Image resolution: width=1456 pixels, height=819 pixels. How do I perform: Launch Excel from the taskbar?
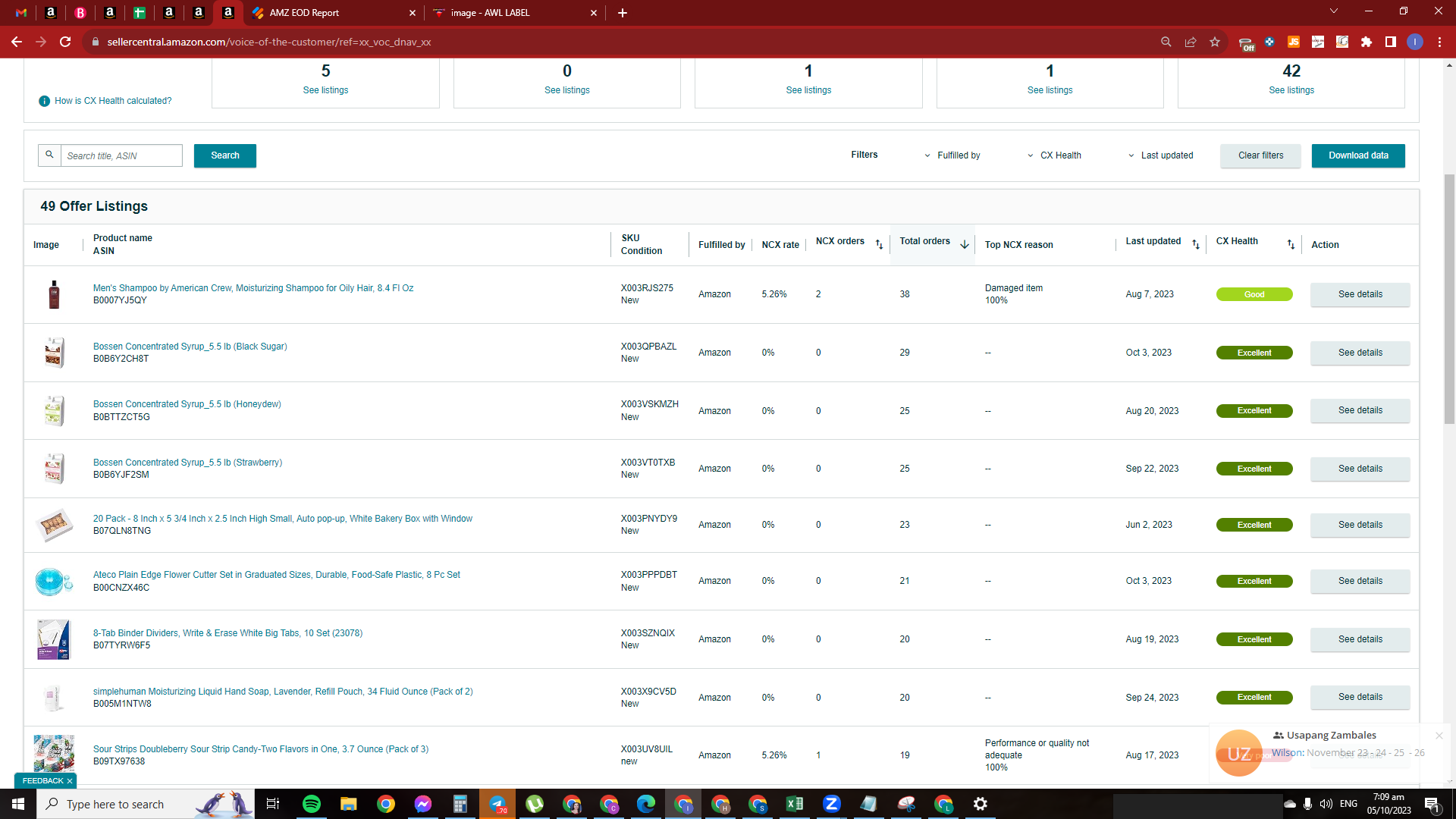tap(795, 804)
